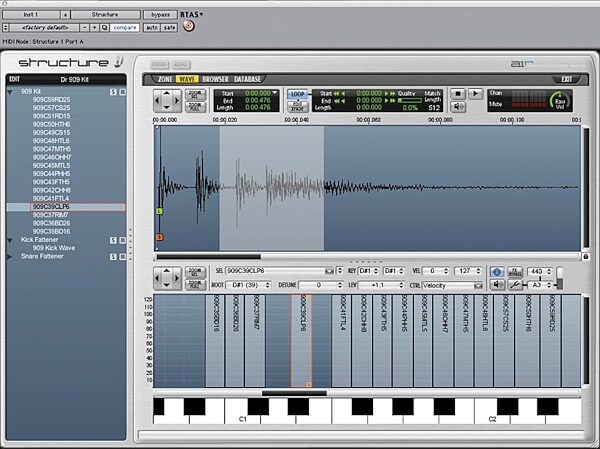Switch to the BROWSER tab
Viewport: 600px width, 449px height.
click(x=215, y=79)
